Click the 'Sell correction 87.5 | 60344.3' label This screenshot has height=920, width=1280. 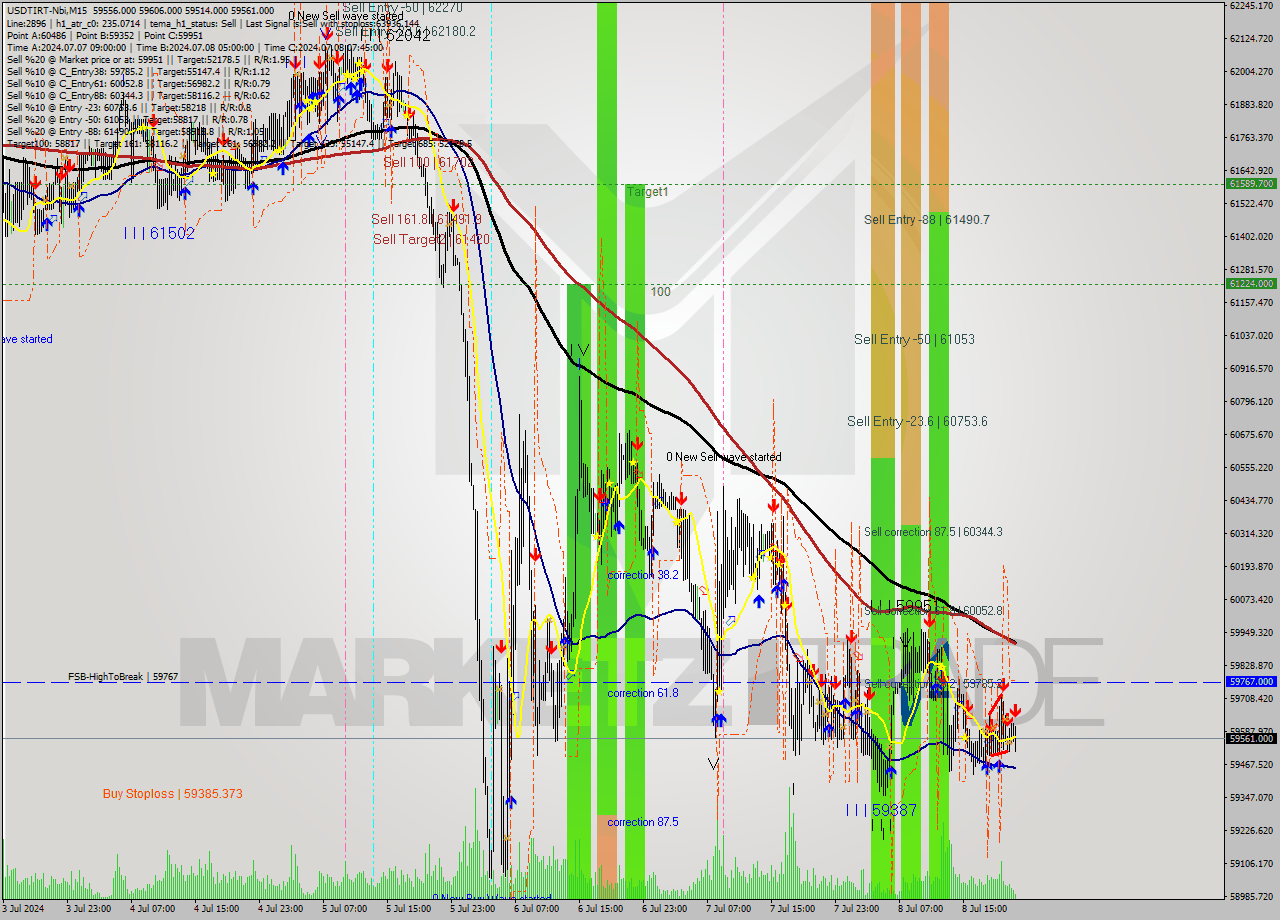click(933, 532)
